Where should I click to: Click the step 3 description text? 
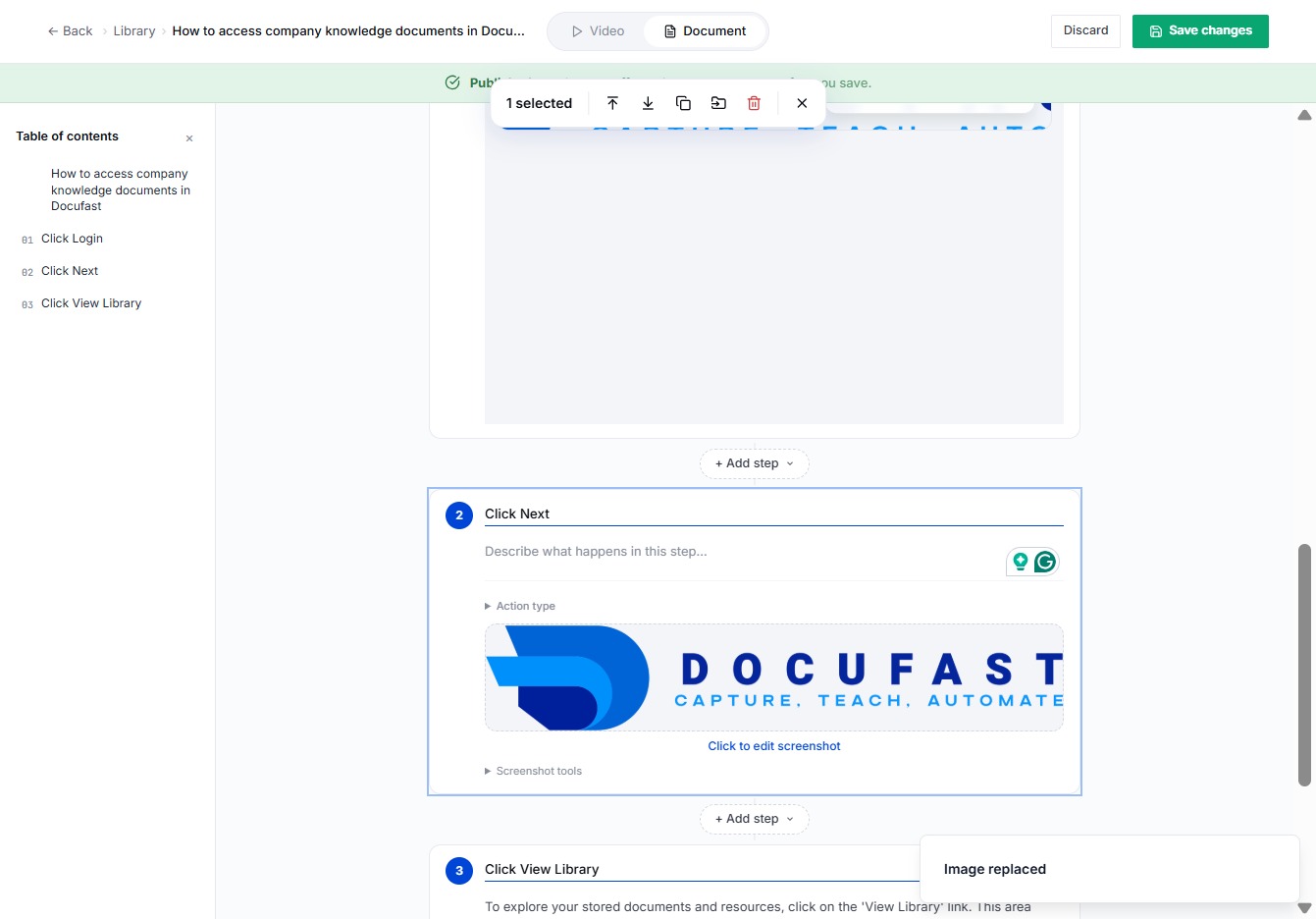pos(758,906)
